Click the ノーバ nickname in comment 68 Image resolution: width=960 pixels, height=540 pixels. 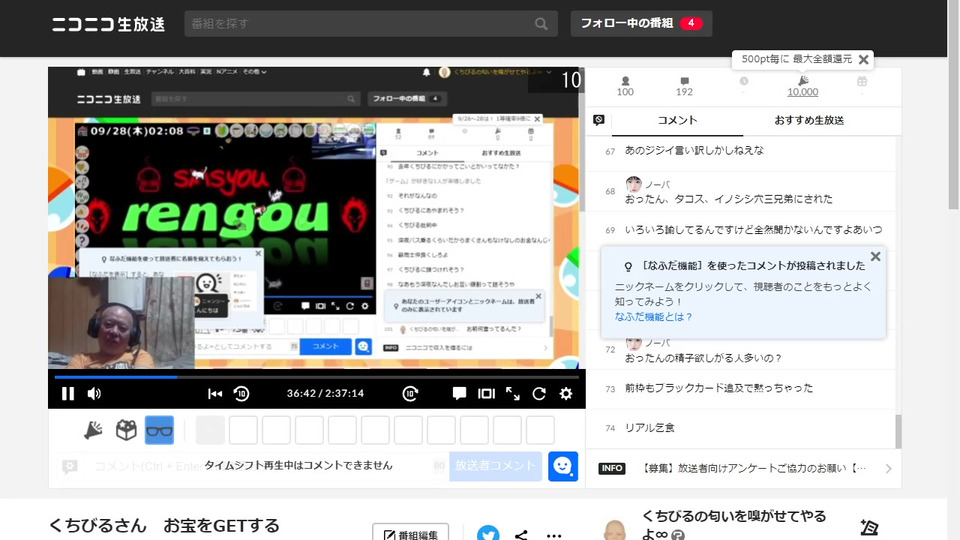658,184
